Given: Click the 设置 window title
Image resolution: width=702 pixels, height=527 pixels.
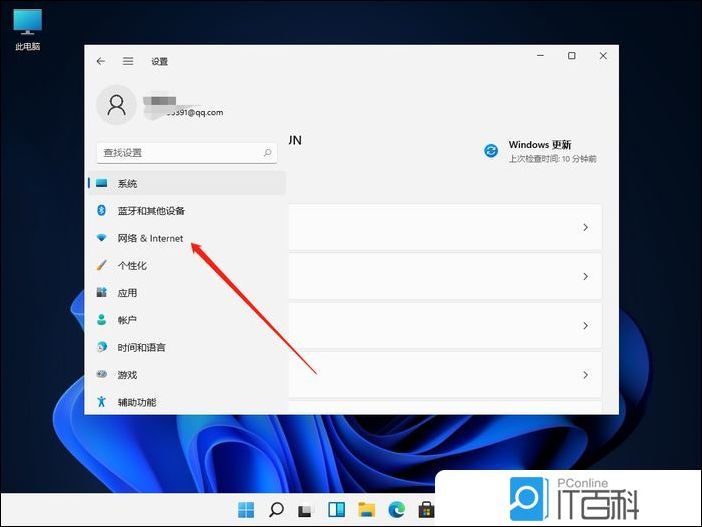Looking at the screenshot, I should pyautogui.click(x=159, y=61).
